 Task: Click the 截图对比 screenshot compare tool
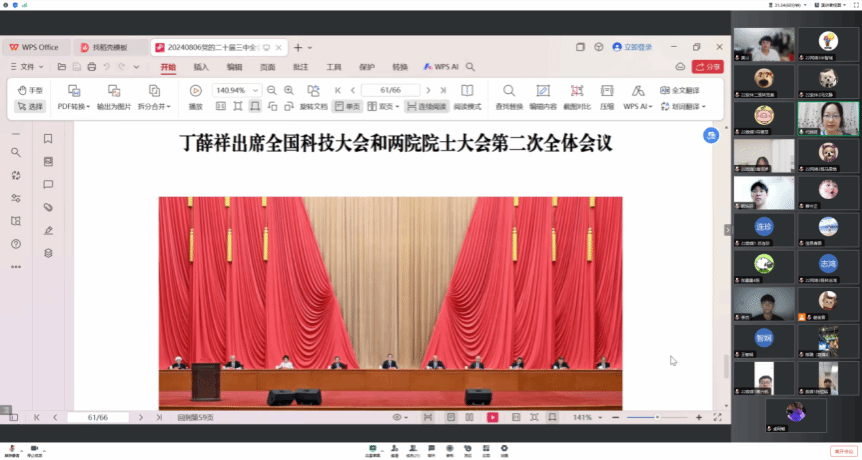click(575, 96)
